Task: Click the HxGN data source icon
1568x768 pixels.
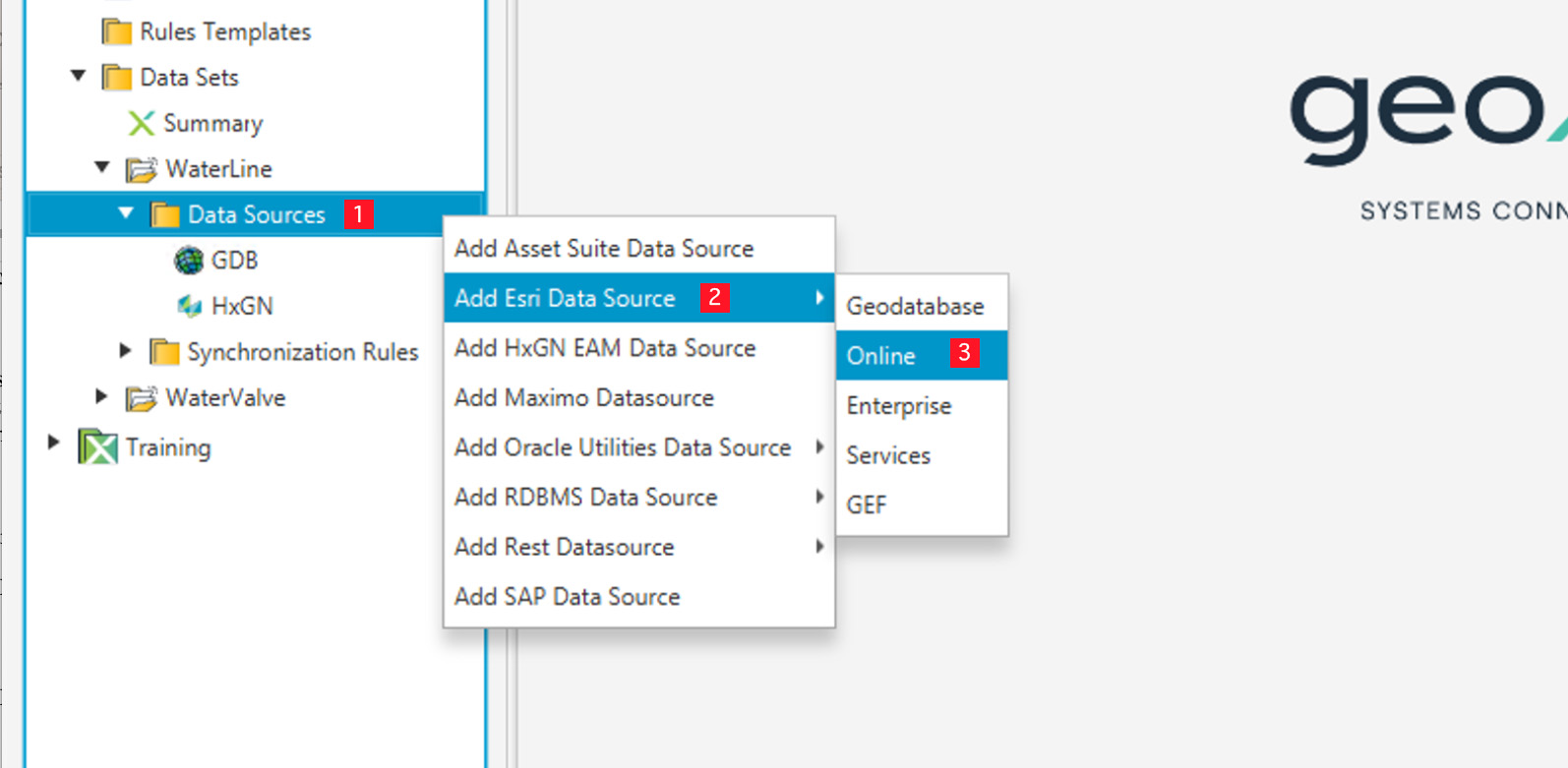Action: (189, 306)
